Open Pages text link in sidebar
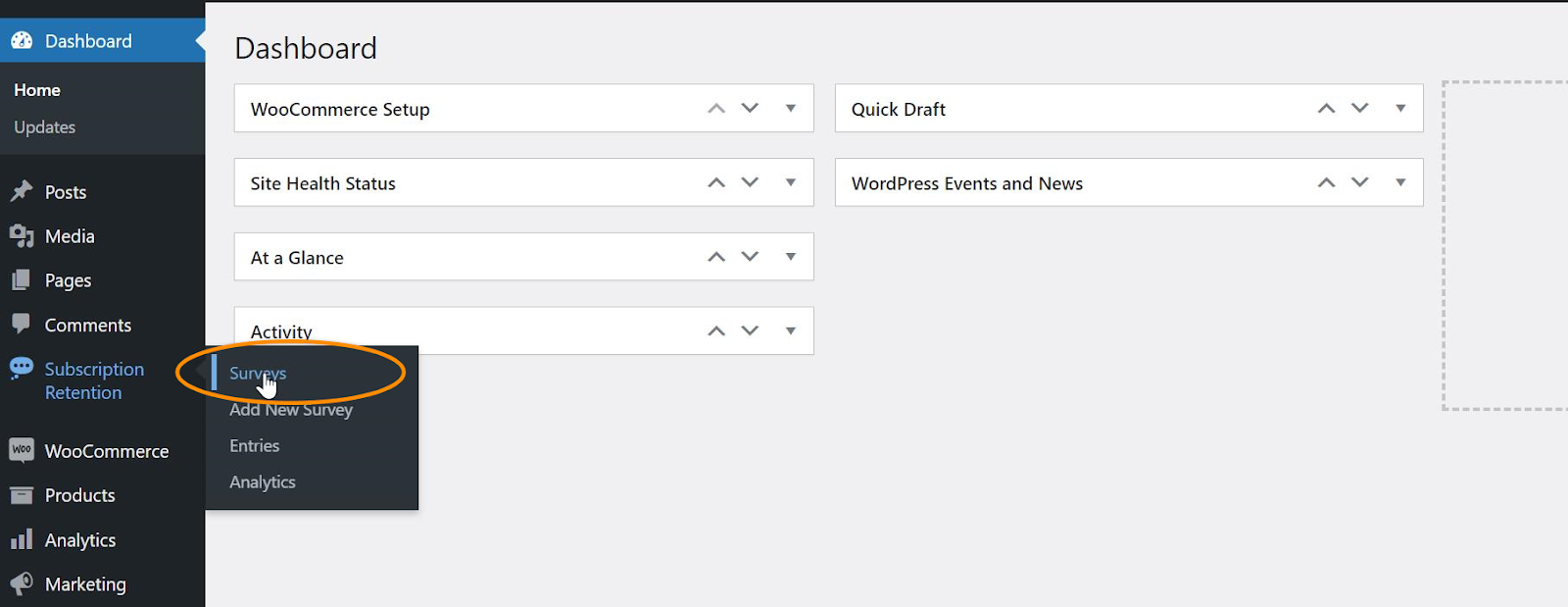Screen dimensions: 1568x607 pyautogui.click(x=68, y=280)
